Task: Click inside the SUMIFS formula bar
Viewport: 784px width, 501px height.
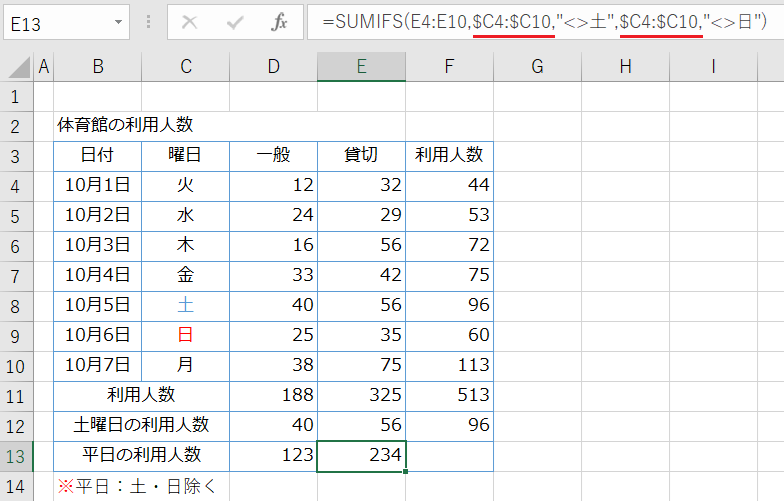Action: (545, 22)
